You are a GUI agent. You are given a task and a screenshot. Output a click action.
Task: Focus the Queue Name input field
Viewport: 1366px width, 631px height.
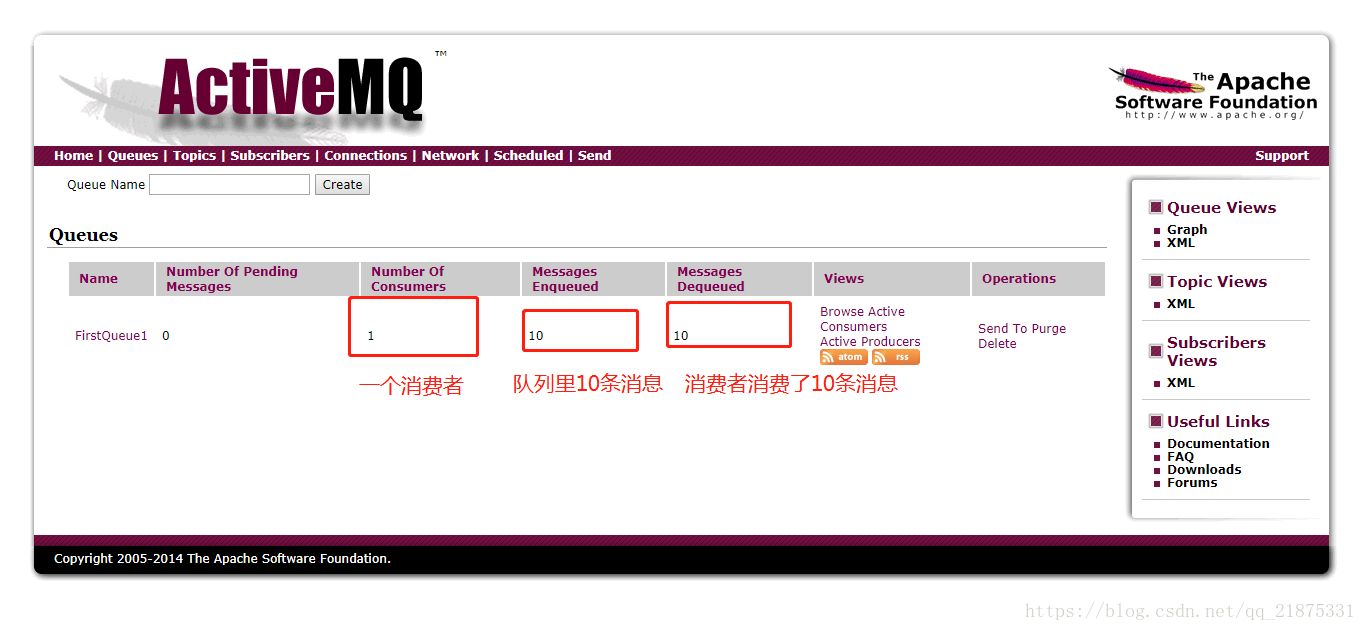coord(229,185)
